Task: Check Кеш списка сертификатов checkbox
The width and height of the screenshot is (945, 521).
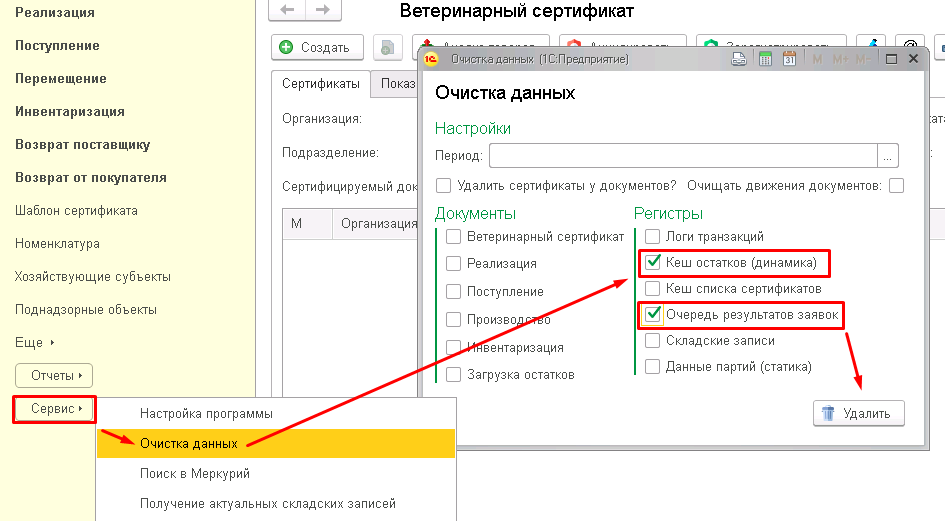Action: point(652,288)
